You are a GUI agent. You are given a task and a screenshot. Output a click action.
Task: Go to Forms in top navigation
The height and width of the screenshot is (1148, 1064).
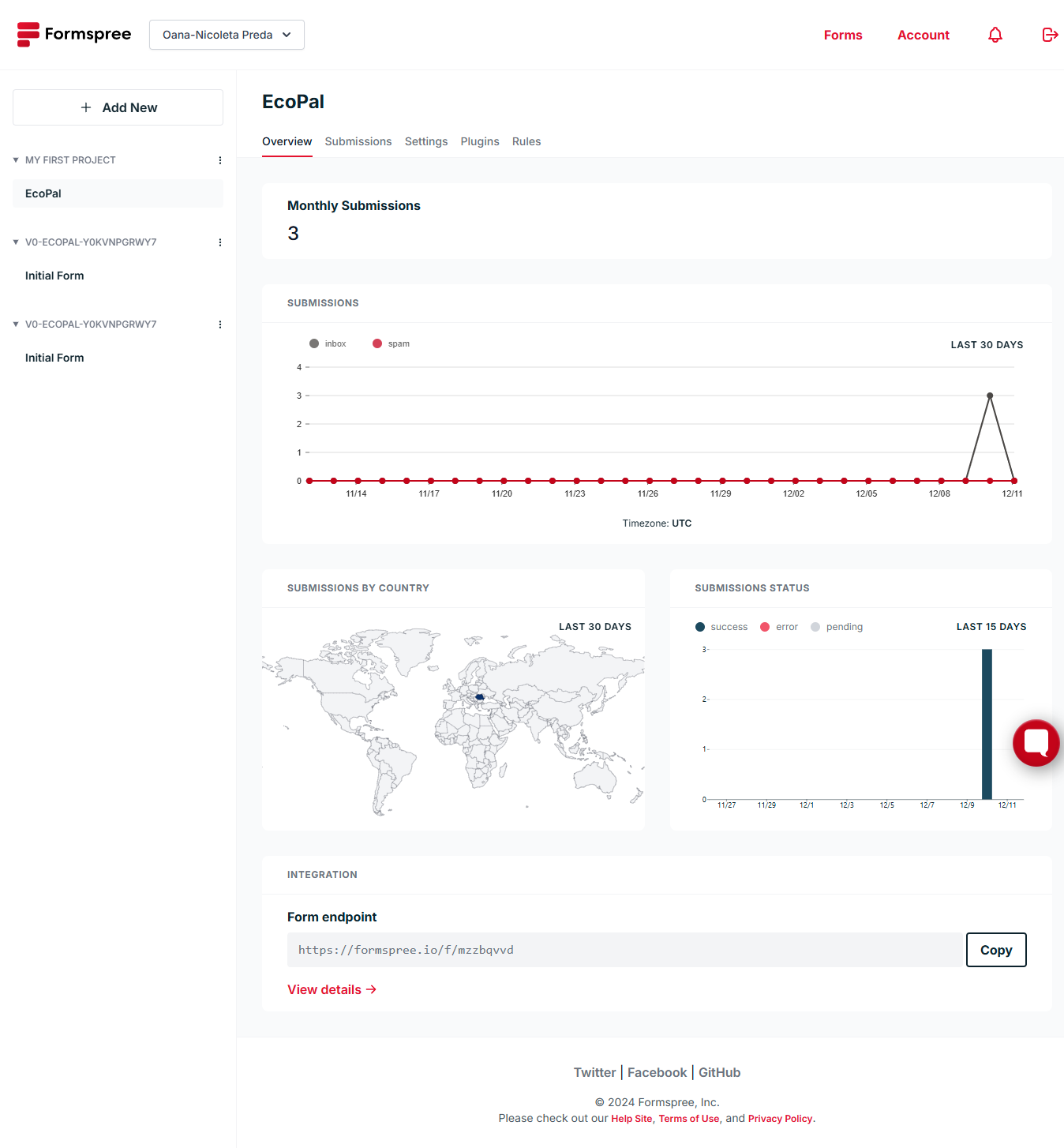[x=843, y=35]
